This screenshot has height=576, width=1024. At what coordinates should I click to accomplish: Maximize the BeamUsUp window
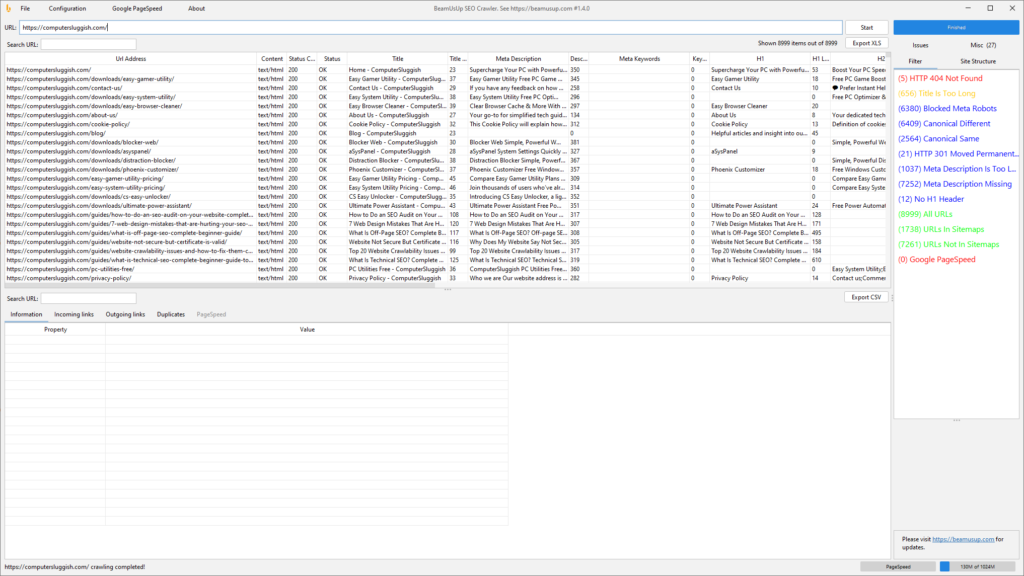pyautogui.click(x=990, y=8)
